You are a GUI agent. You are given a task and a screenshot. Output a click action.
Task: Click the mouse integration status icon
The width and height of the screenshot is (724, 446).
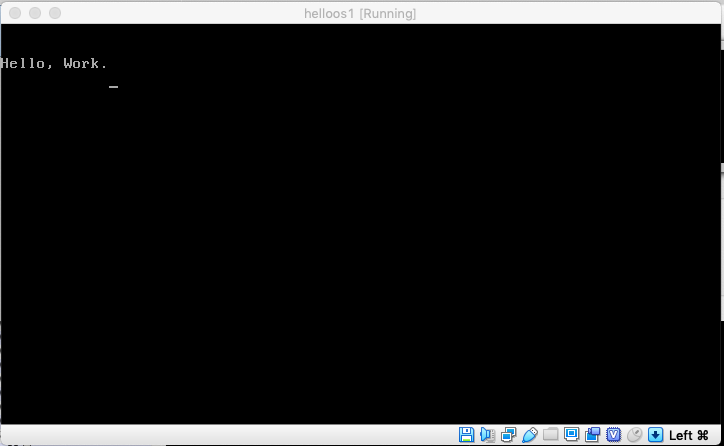click(634, 434)
